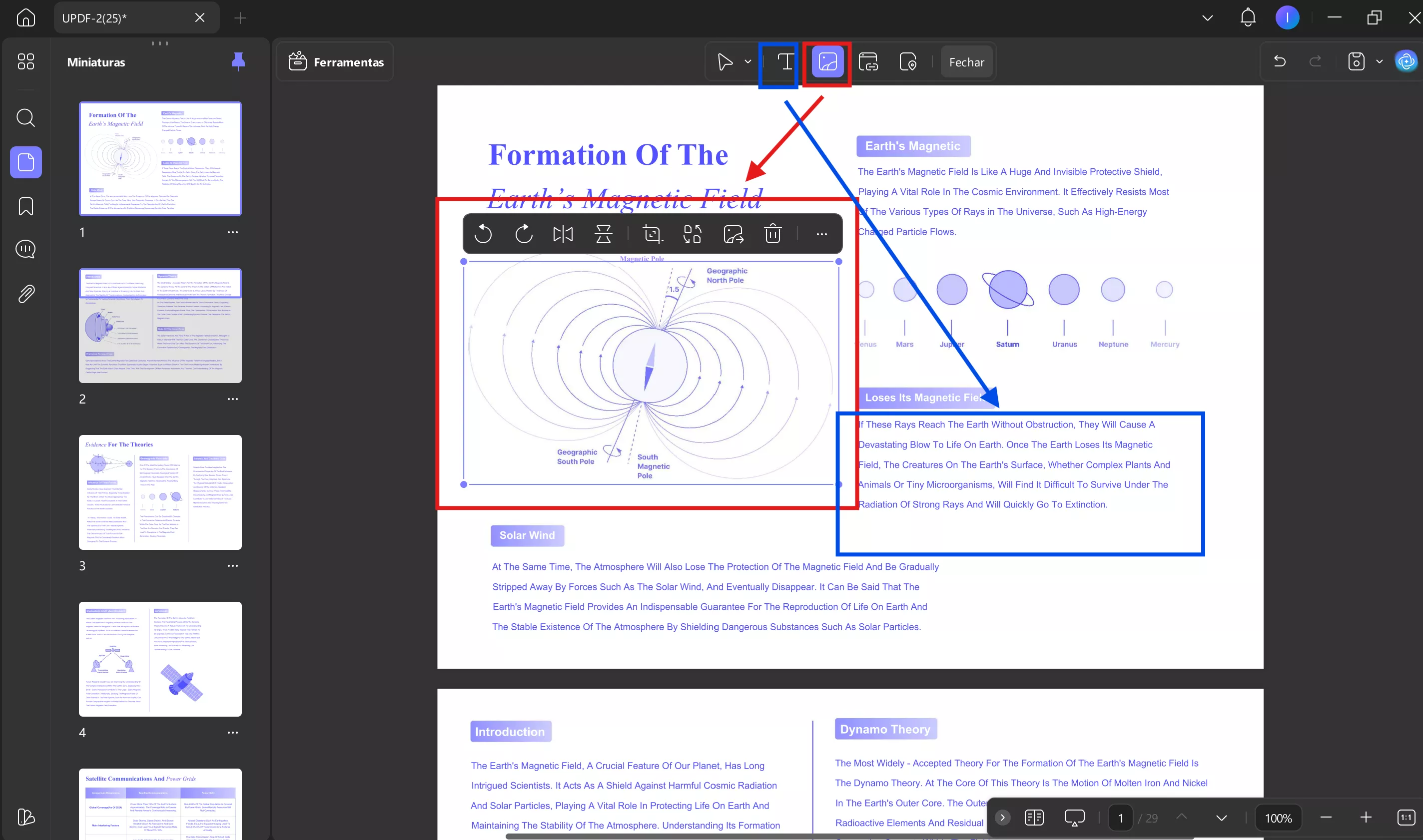Click the Earth's Magnetic heading label
The width and height of the screenshot is (1423, 840).
click(913, 146)
